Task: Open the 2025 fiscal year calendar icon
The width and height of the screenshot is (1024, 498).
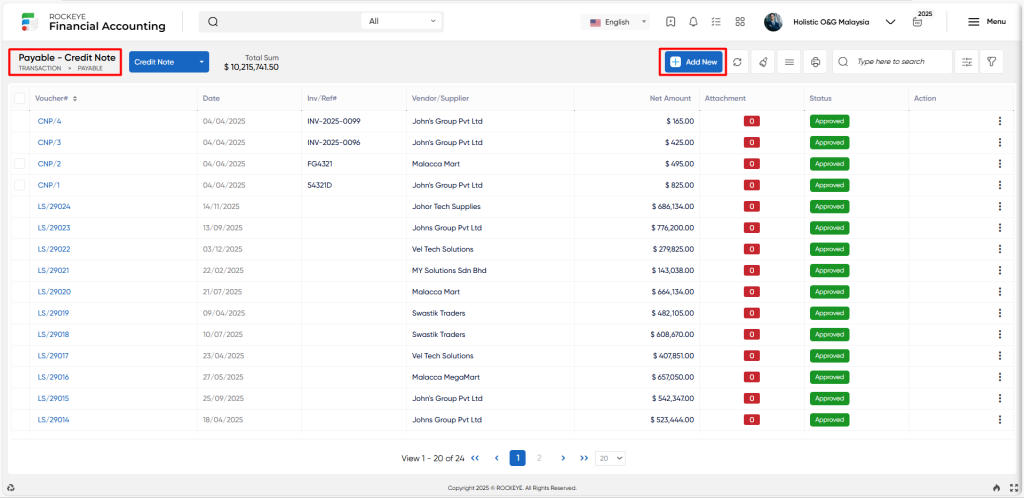Action: click(x=918, y=22)
